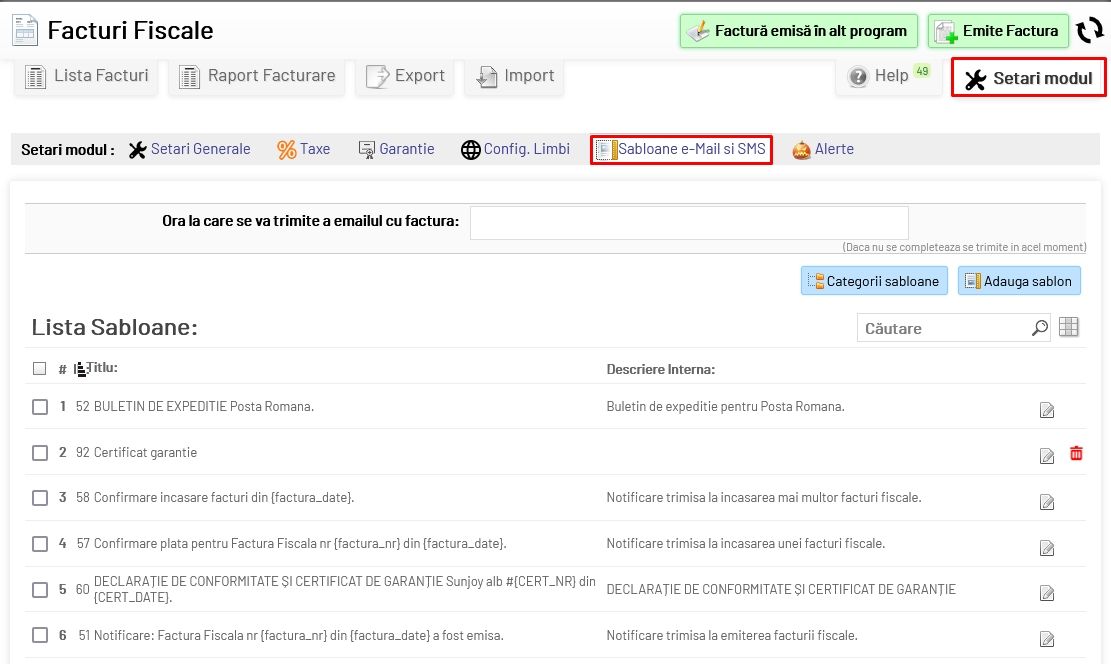This screenshot has height=664, width=1111.
Task: Go to Config. Limbi settings
Action: click(515, 149)
